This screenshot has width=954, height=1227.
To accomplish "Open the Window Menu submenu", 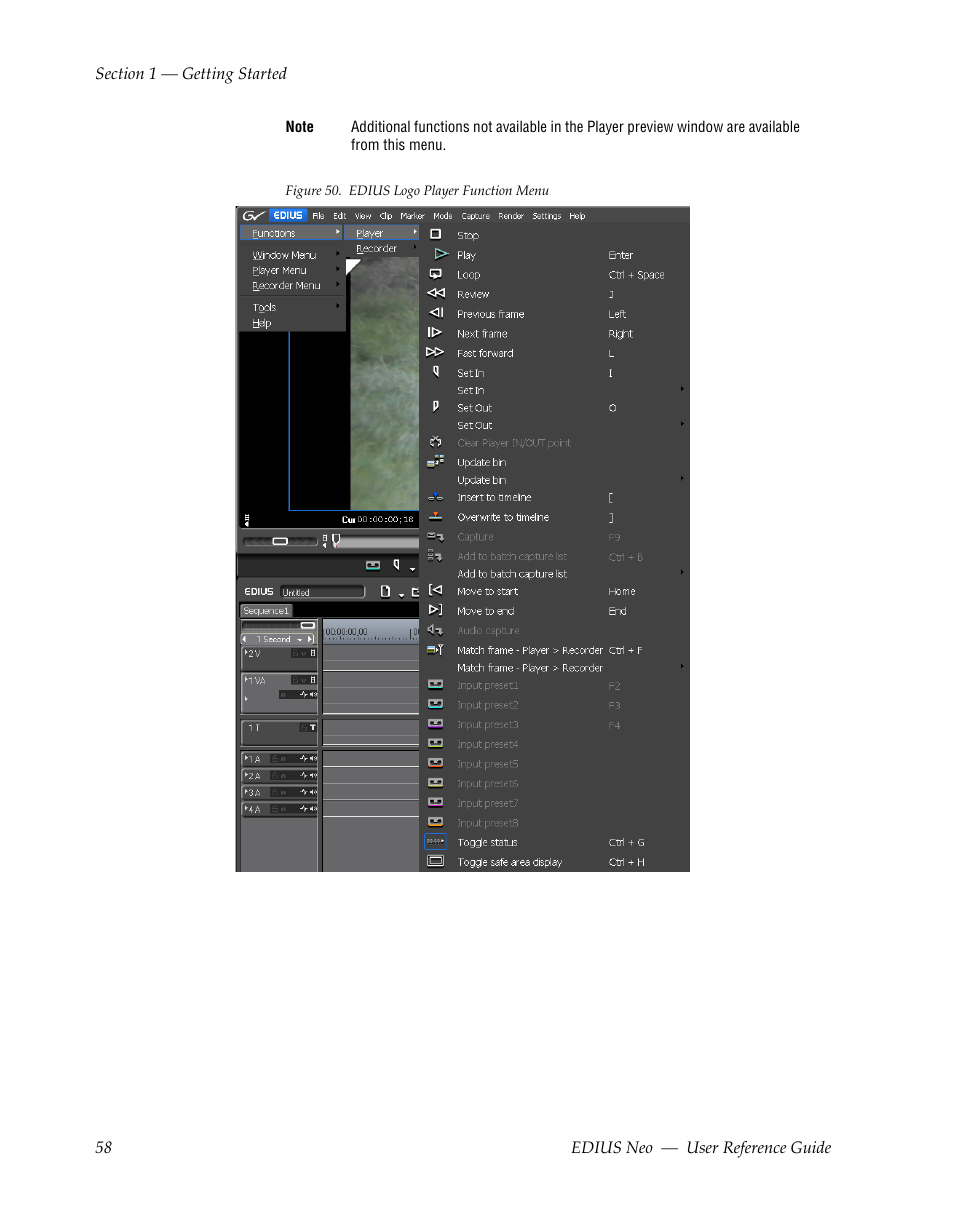I will click(291, 255).
